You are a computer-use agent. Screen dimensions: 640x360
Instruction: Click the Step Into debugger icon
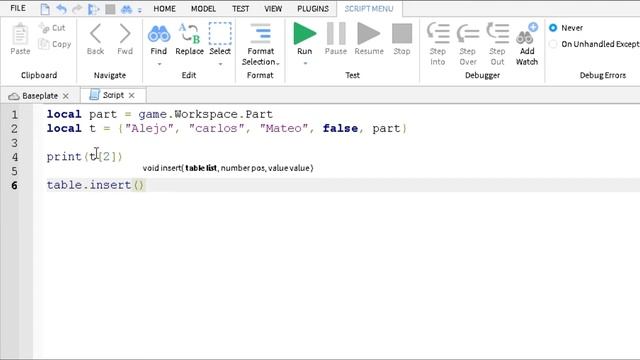click(x=438, y=33)
